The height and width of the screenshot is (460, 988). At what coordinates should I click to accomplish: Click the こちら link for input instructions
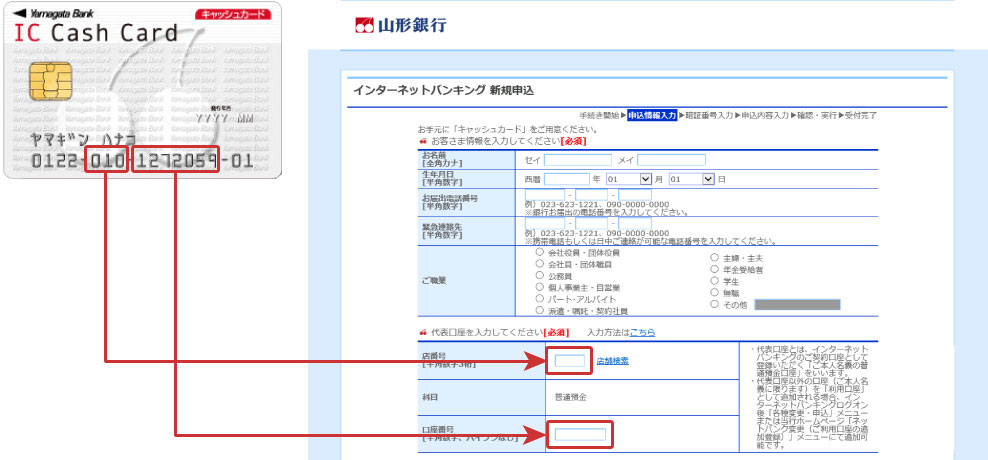pos(642,332)
